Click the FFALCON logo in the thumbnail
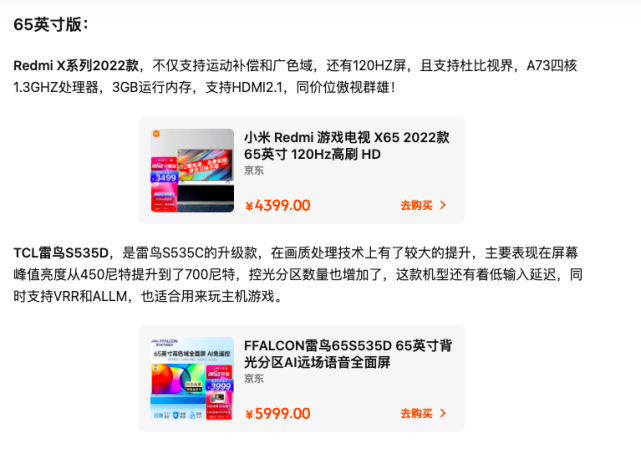This screenshot has height=454, width=641. (x=164, y=342)
